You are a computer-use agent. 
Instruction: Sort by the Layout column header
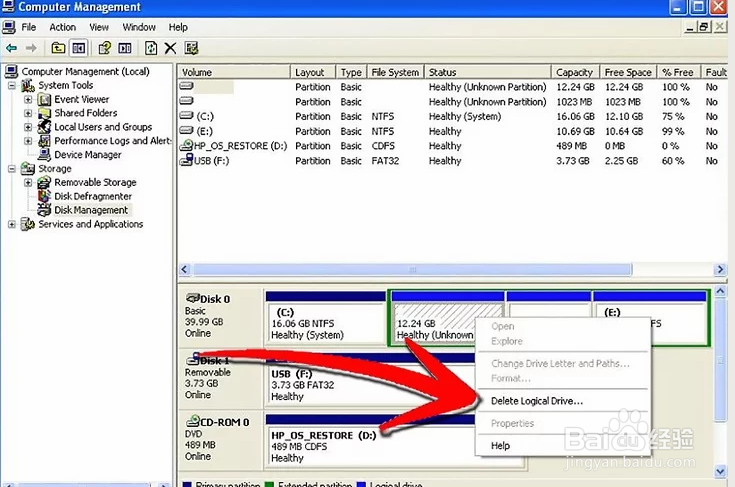(x=313, y=72)
